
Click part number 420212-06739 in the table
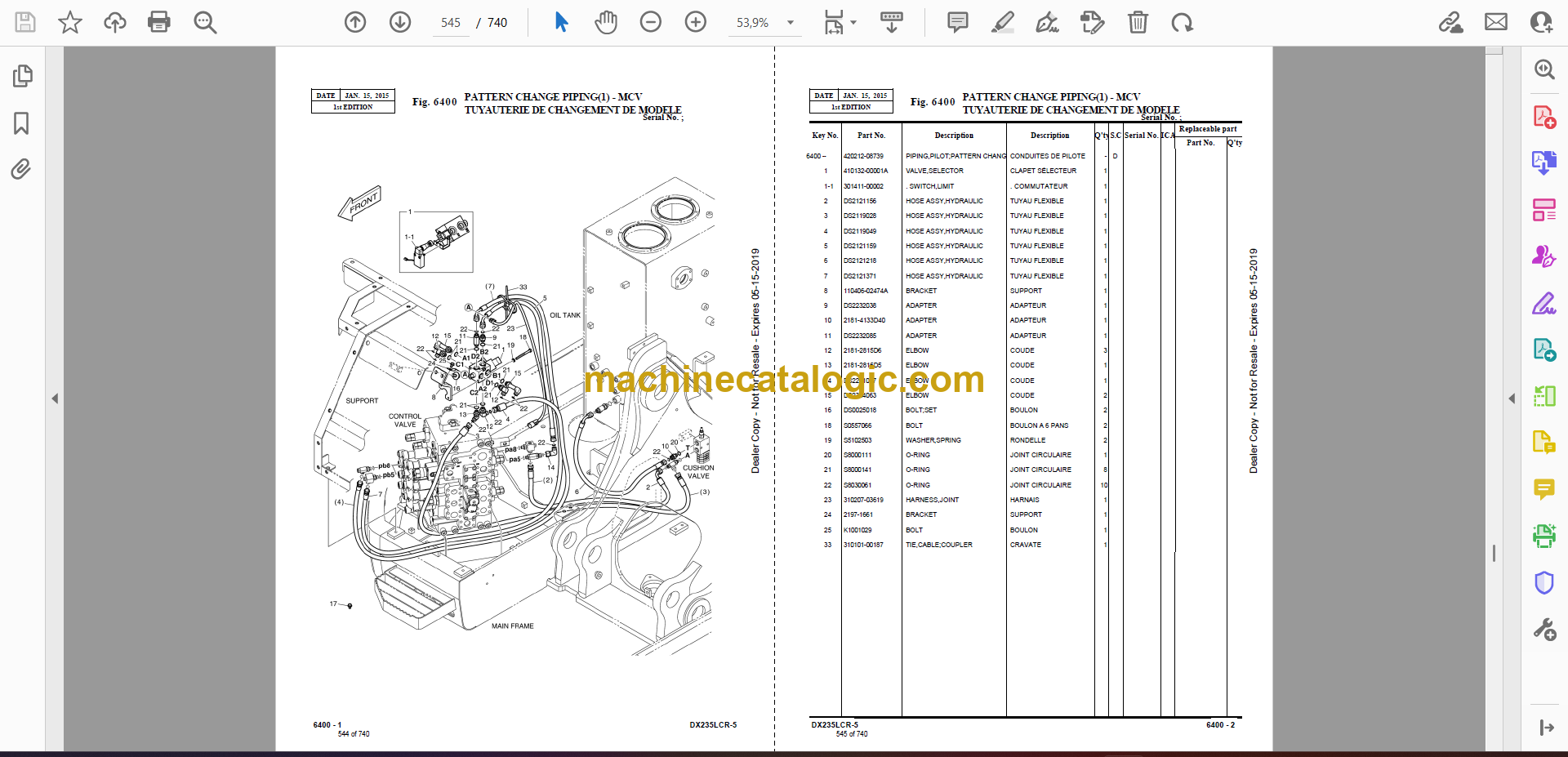863,156
